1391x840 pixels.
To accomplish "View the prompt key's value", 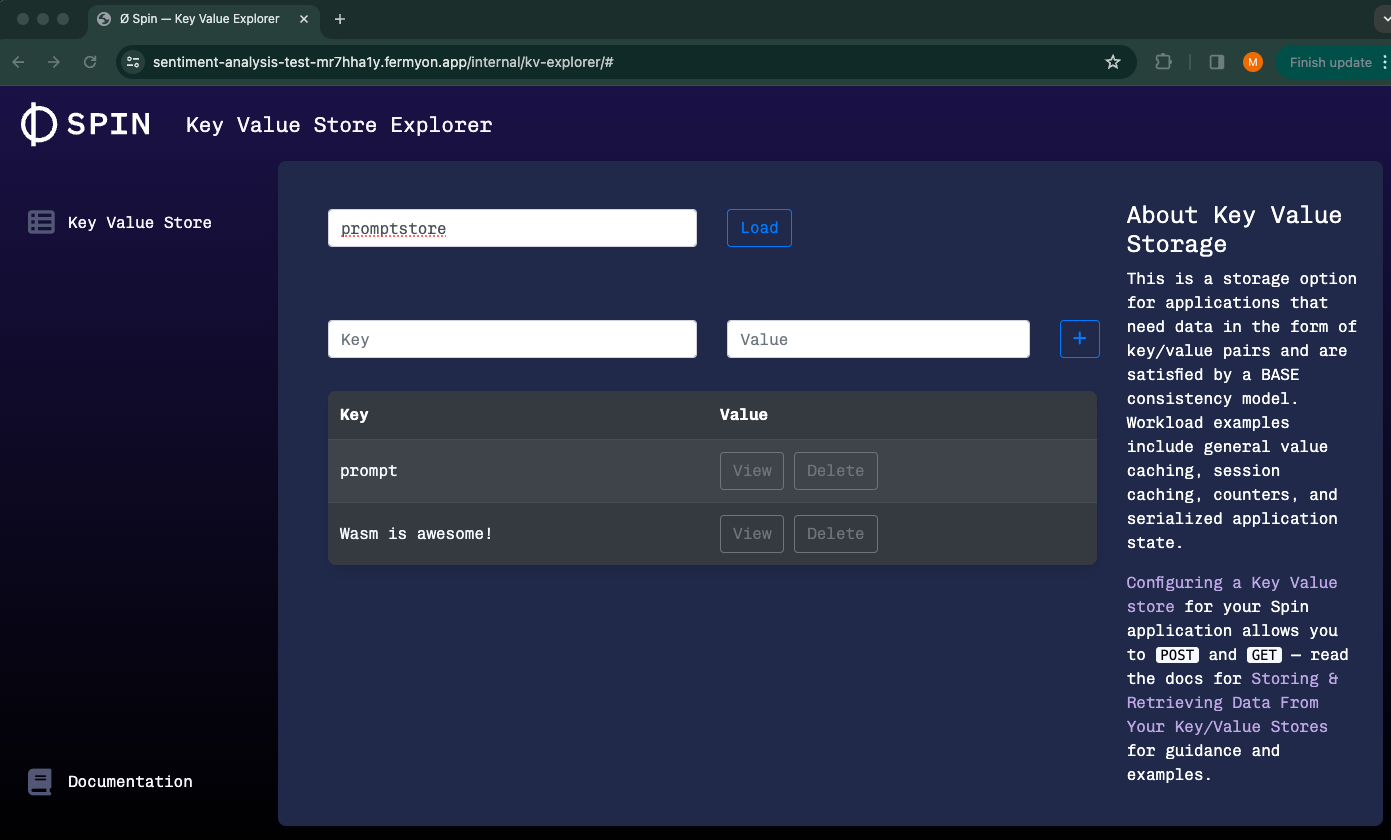I will click(x=752, y=471).
